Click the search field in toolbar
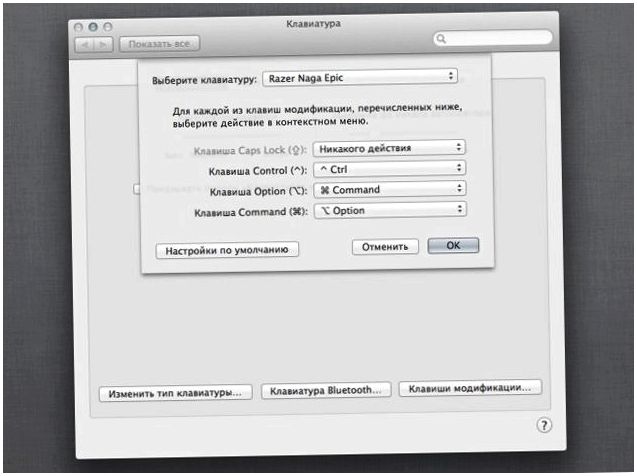The image size is (637, 476). tap(492, 38)
